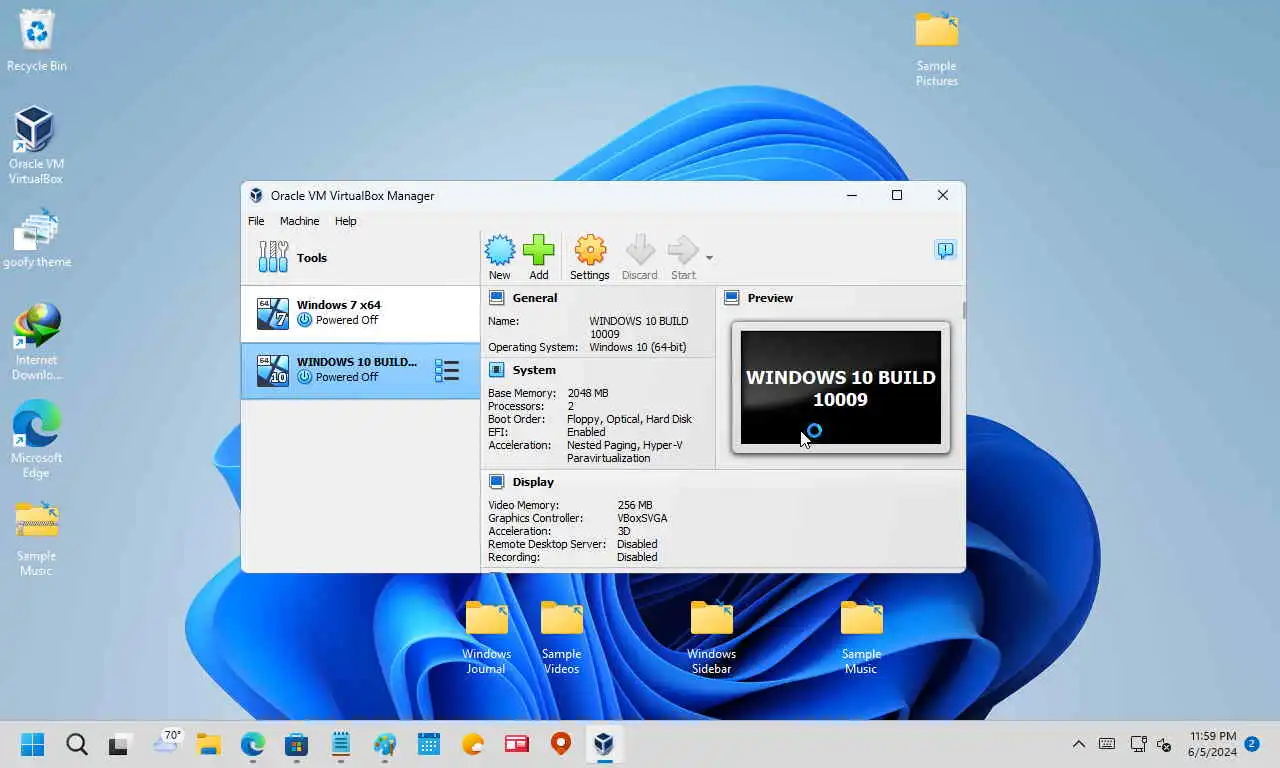Select the Tools item in left panel
The width and height of the screenshot is (1280, 768).
click(360, 258)
